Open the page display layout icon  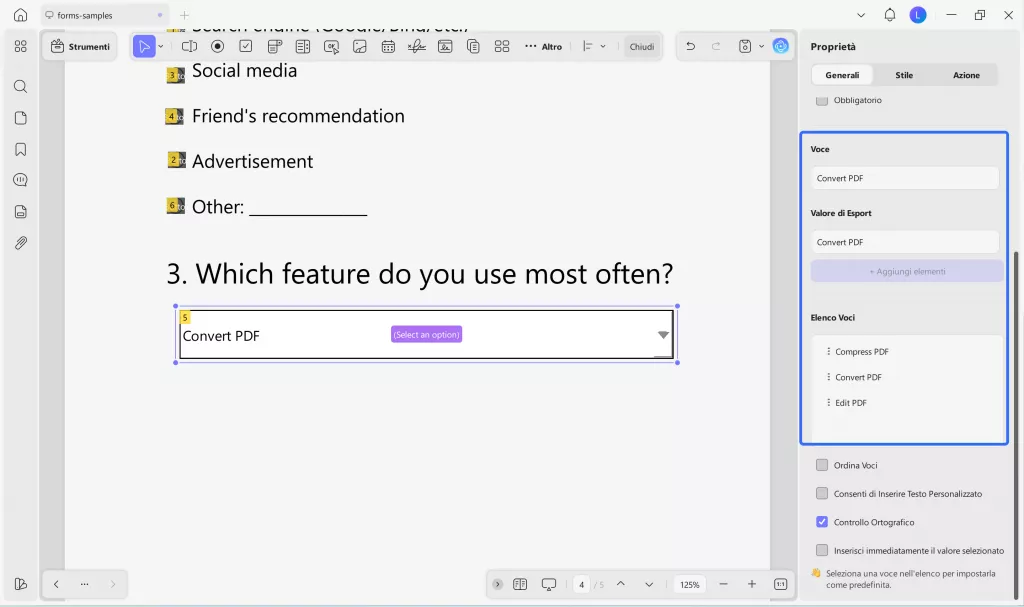520,584
